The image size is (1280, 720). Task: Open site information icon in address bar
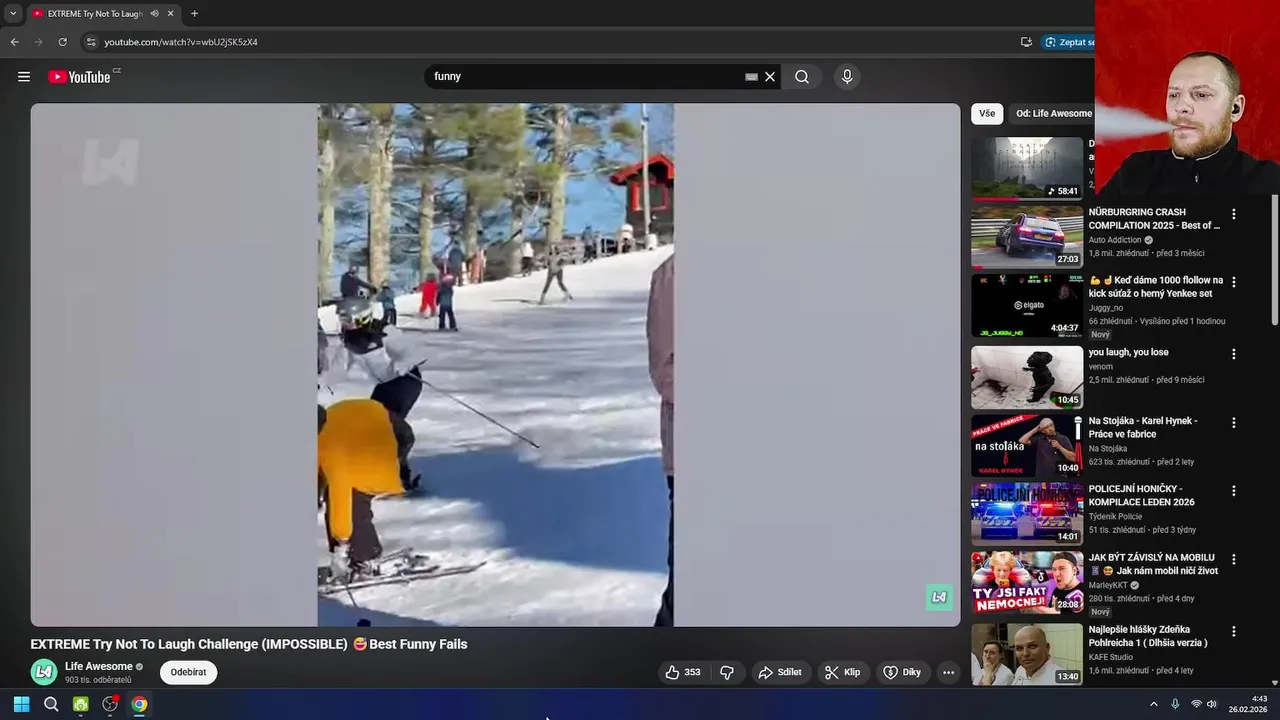91,42
